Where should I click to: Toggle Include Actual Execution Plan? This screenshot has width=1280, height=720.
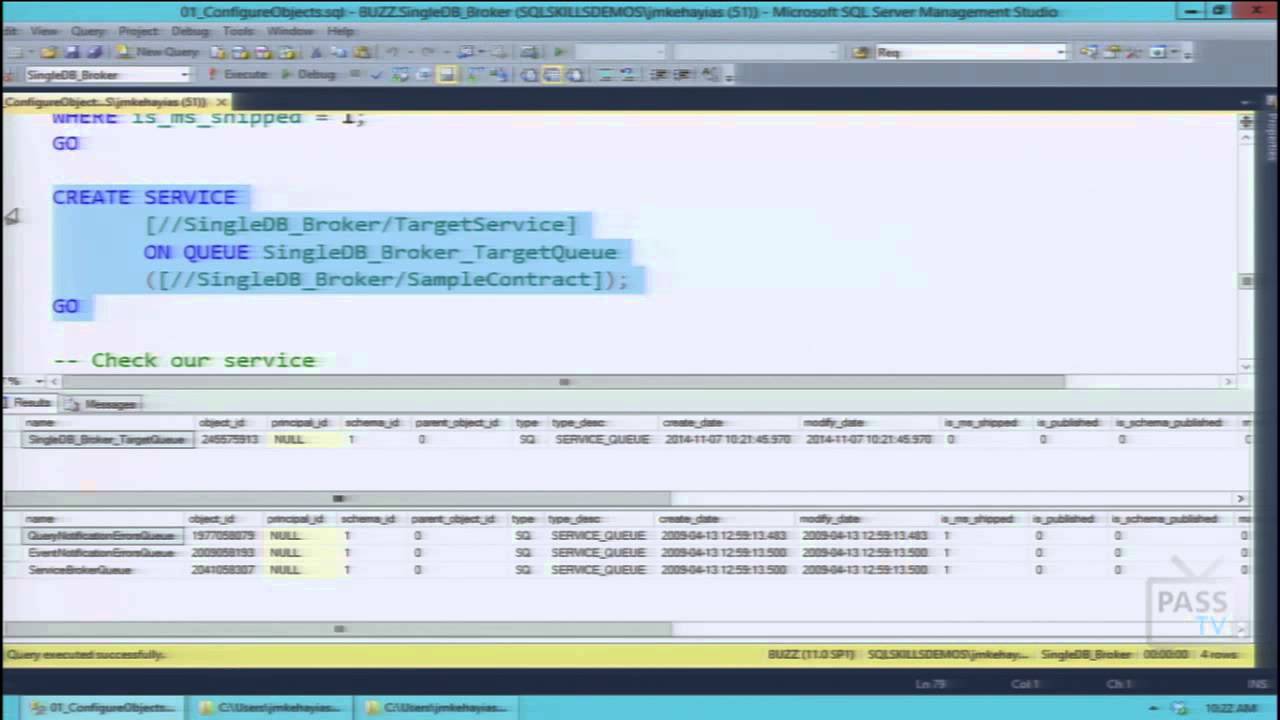[473, 74]
